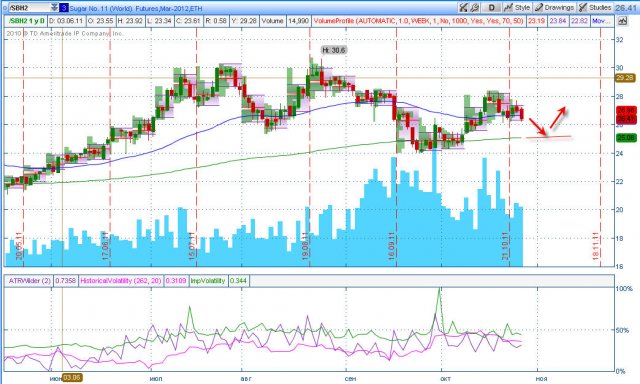
Task: Click the 29.28 price axis cursor label
Action: (625, 78)
